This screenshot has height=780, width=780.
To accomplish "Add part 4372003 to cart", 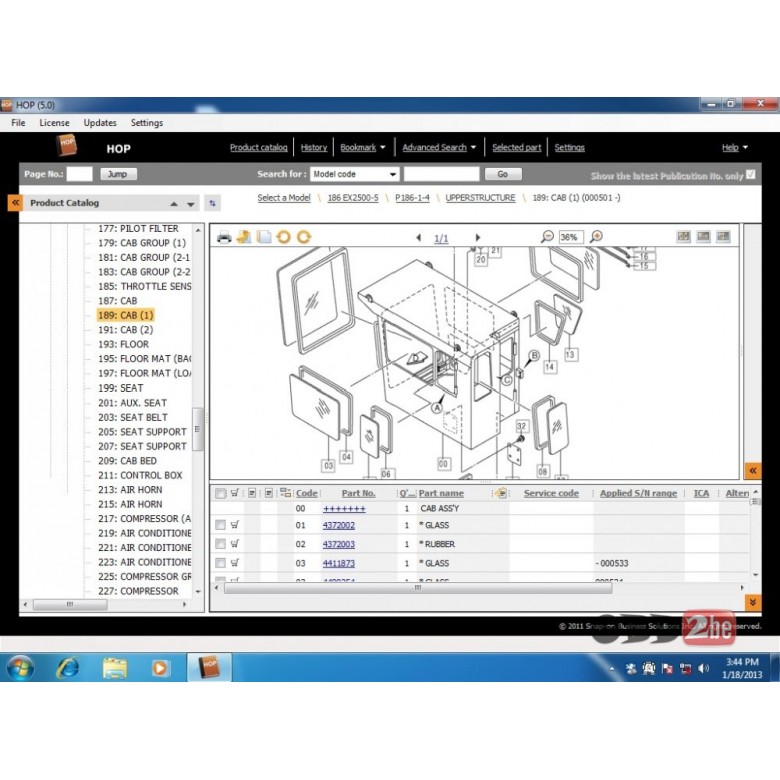I will [x=235, y=543].
